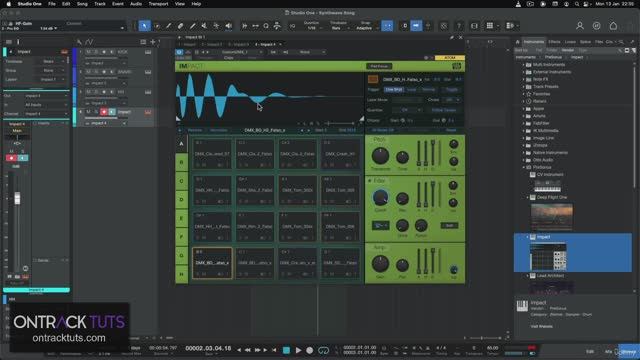Select the Deep Flight One thumbnail

pyautogui.click(x=551, y=216)
